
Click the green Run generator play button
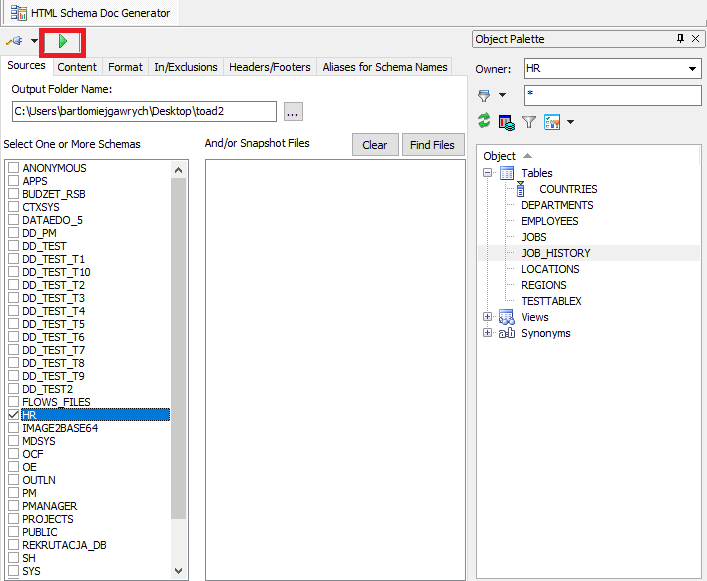[63, 42]
